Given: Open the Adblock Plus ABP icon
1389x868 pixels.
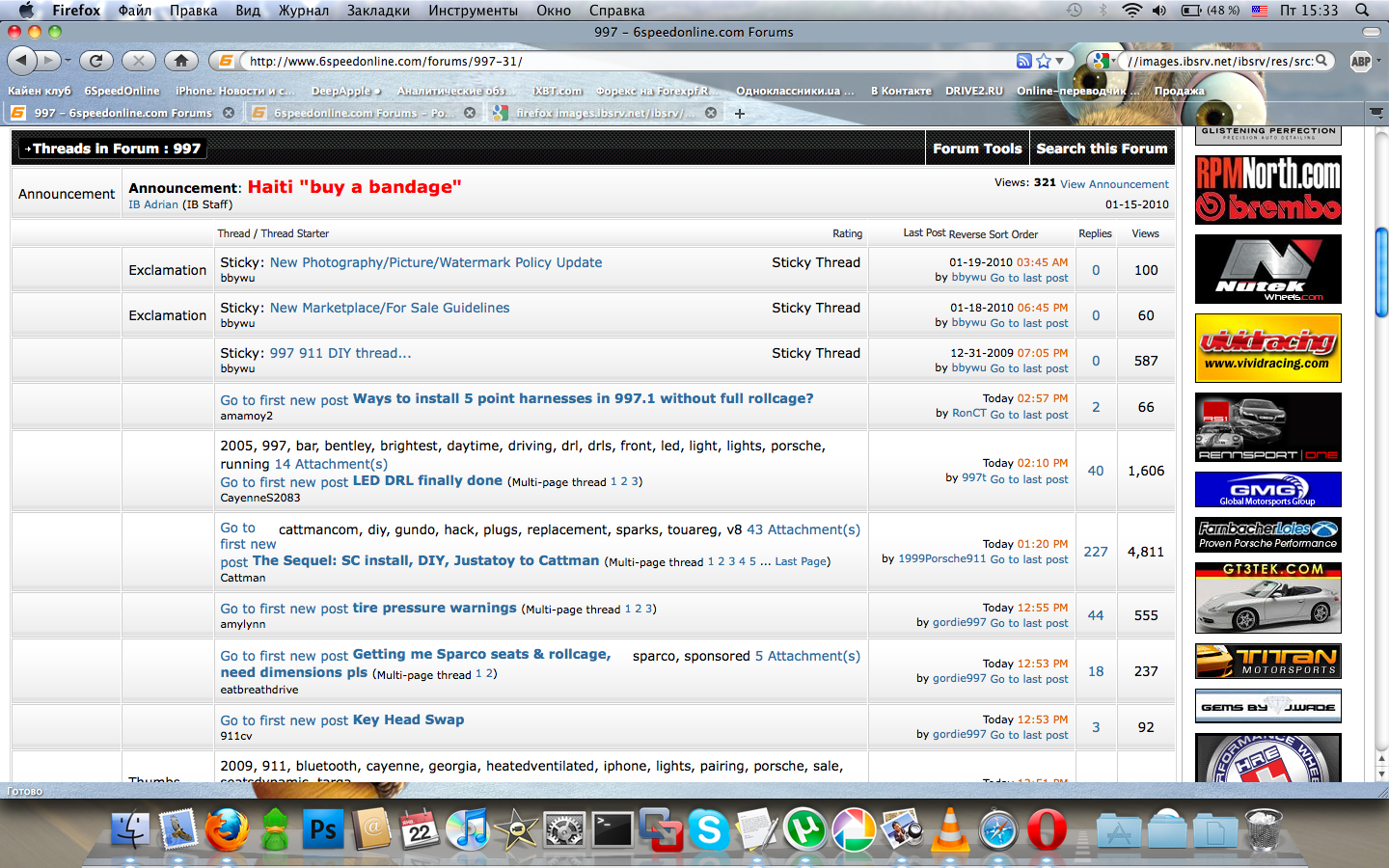Looking at the screenshot, I should click(x=1361, y=61).
